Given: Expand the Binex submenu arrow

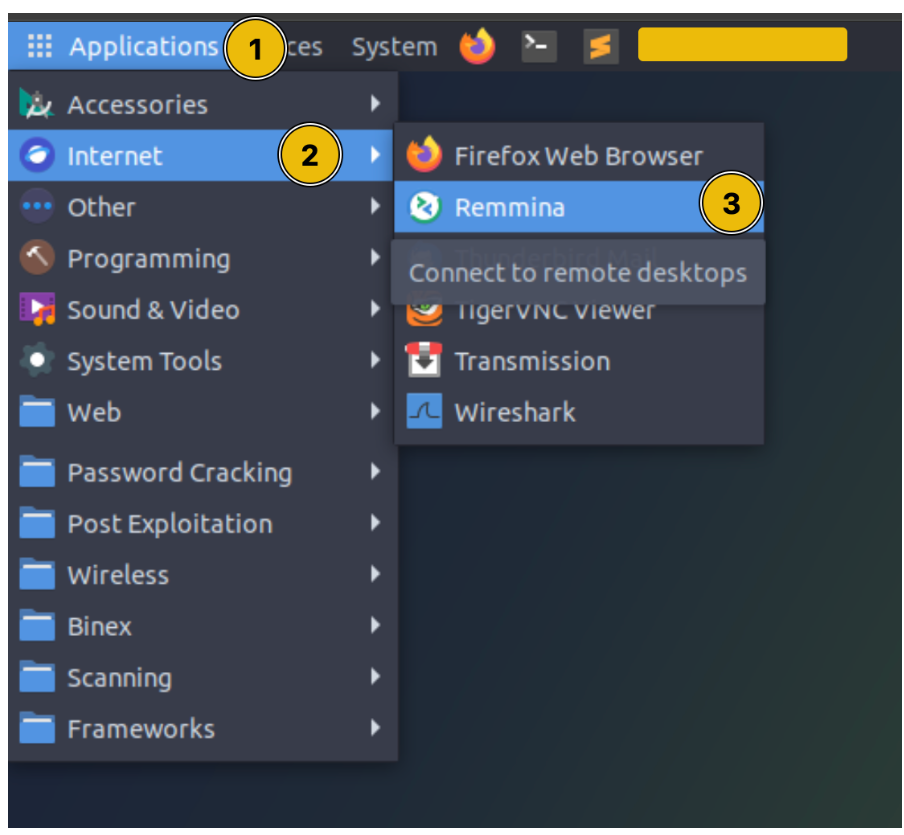Looking at the screenshot, I should pyautogui.click(x=375, y=625).
